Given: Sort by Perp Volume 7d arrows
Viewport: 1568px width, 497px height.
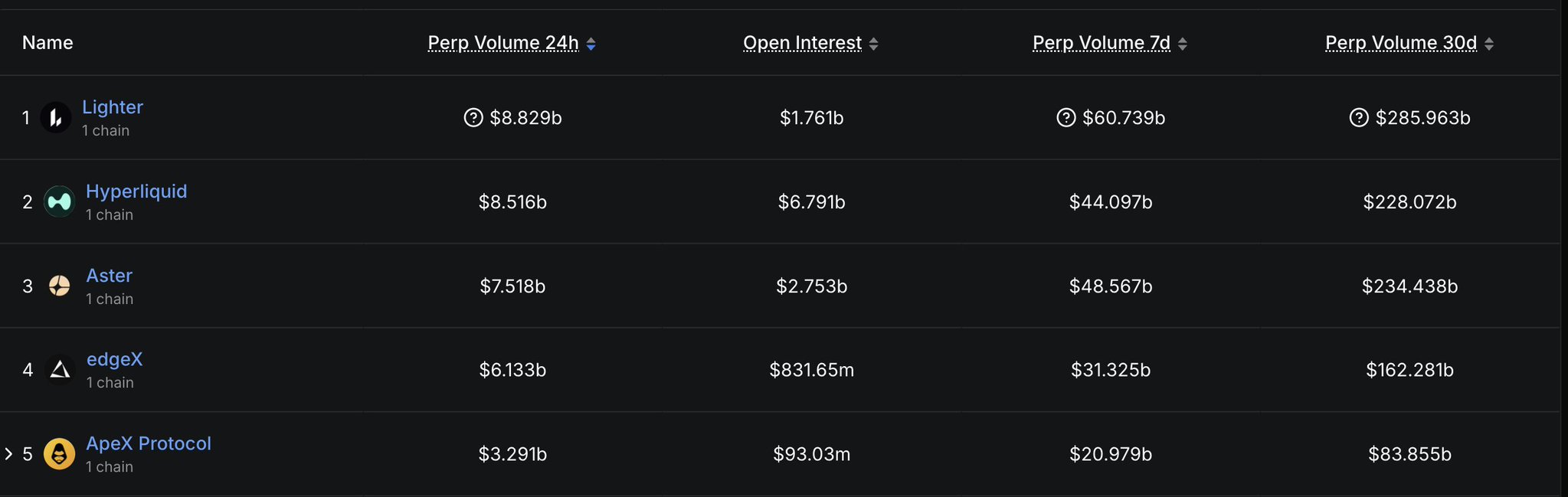Looking at the screenshot, I should (1182, 44).
